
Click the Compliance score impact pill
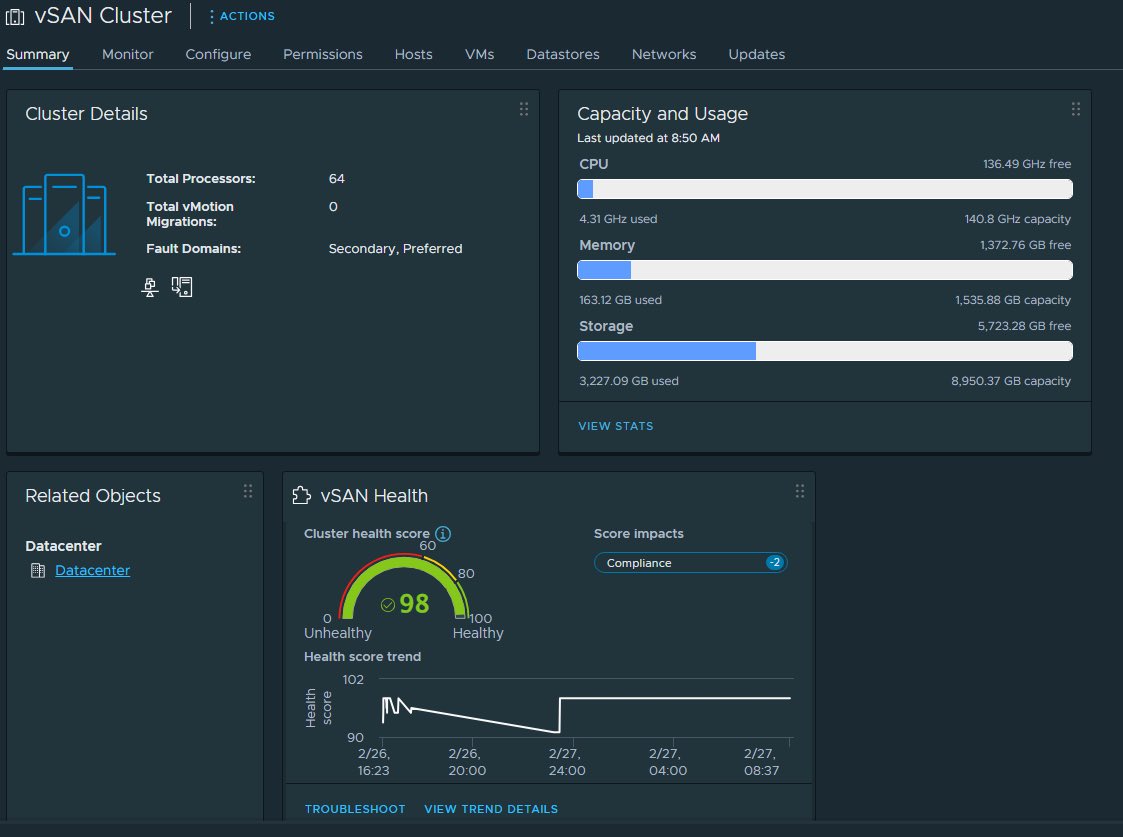coord(690,563)
